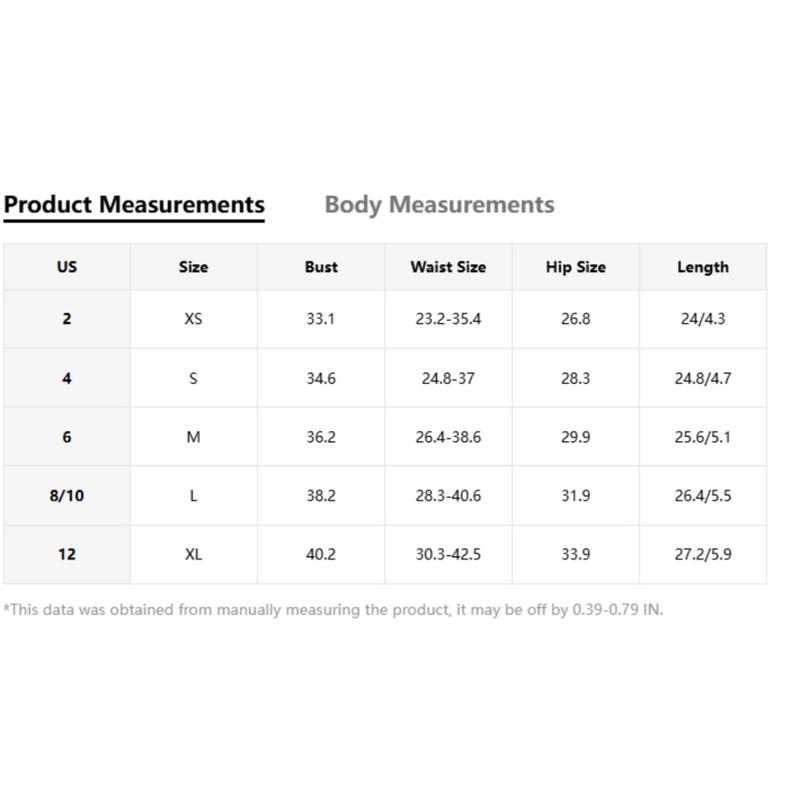Viewport: 800px width, 800px height.
Task: Select the XS size cell
Action: (x=193, y=319)
